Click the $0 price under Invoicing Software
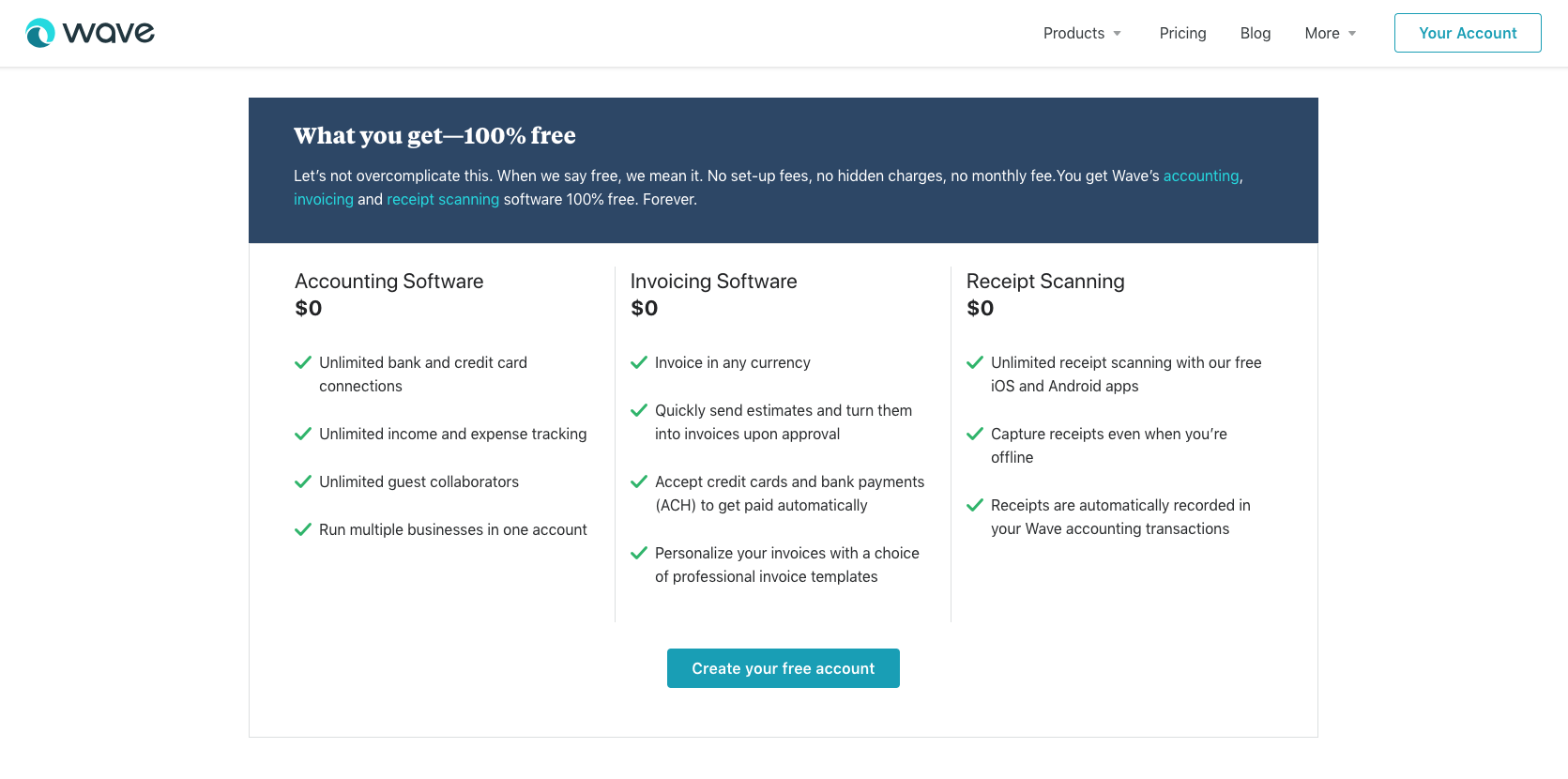Image resolution: width=1568 pixels, height=779 pixels. 645,308
